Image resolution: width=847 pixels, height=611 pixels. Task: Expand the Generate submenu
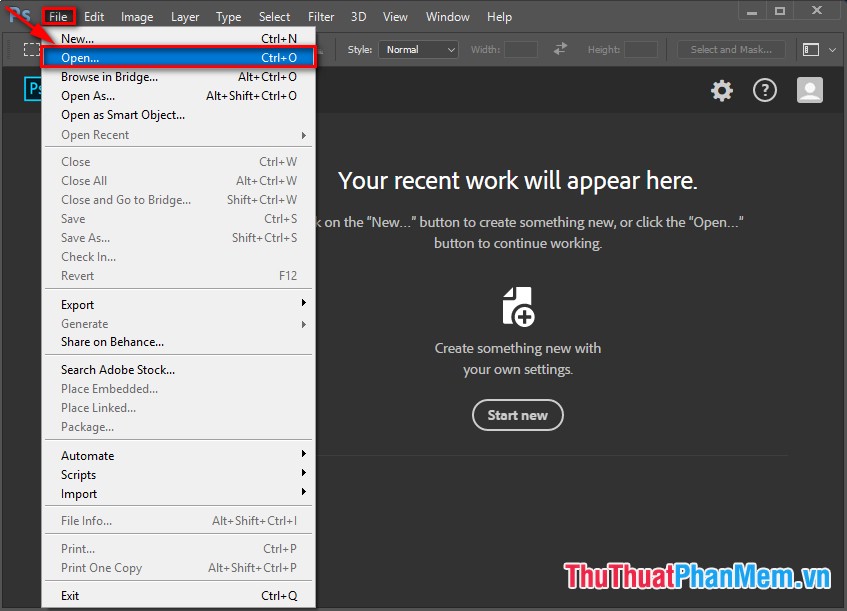(x=178, y=324)
